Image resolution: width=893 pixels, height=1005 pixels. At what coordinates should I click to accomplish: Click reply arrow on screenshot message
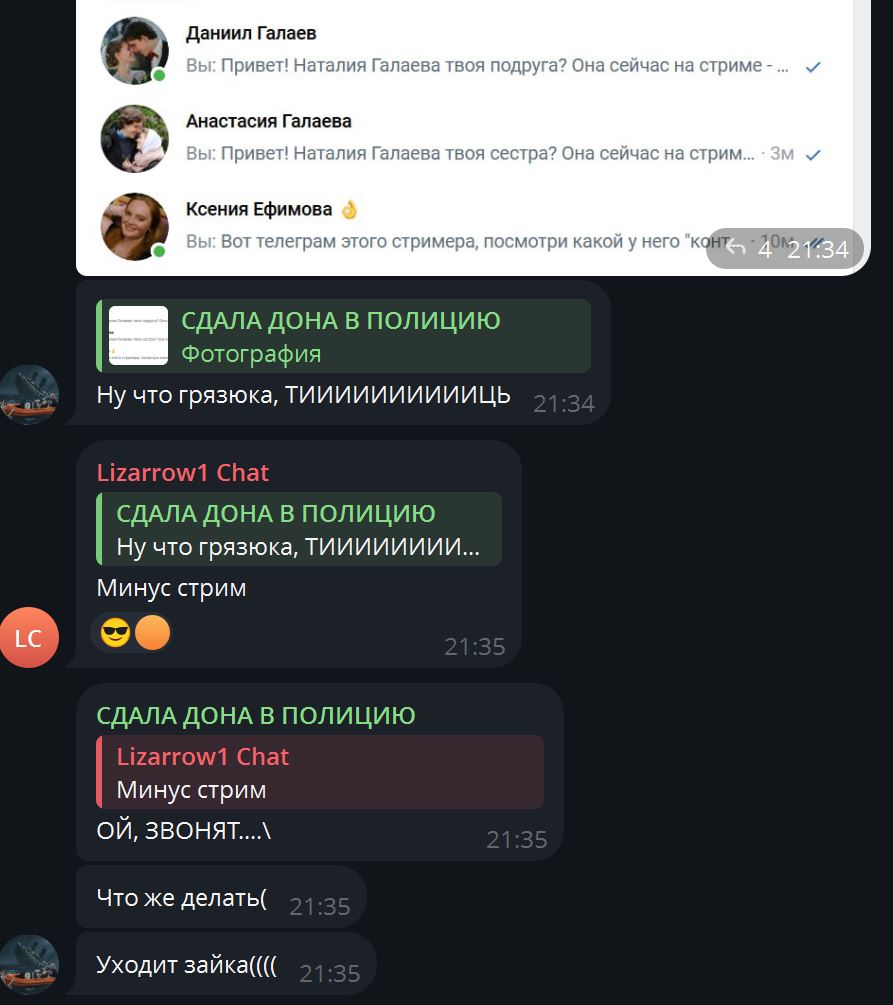pyautogui.click(x=735, y=248)
